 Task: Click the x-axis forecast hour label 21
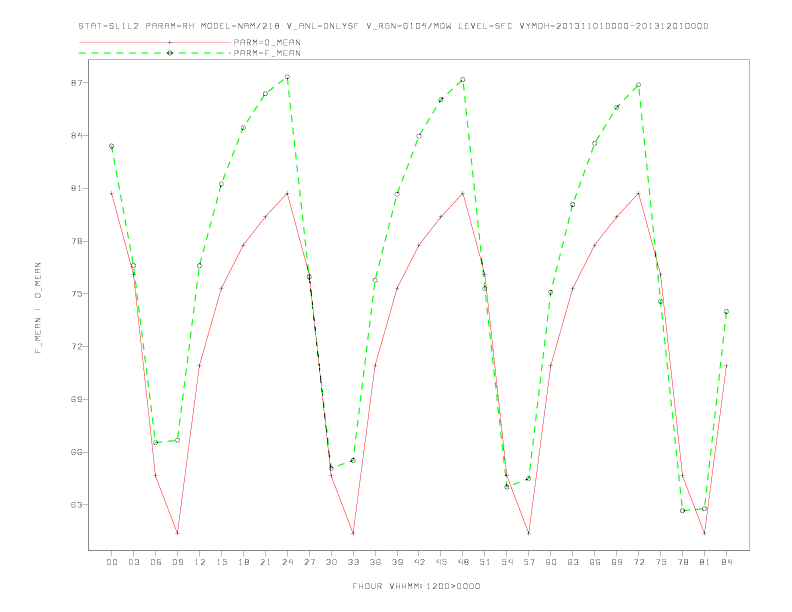(265, 562)
